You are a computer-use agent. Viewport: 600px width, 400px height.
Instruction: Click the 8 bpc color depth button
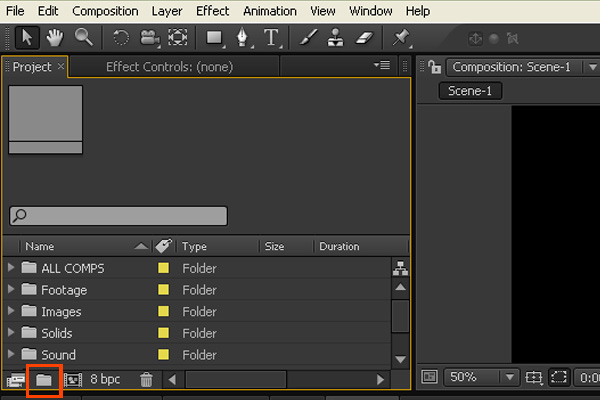105,379
